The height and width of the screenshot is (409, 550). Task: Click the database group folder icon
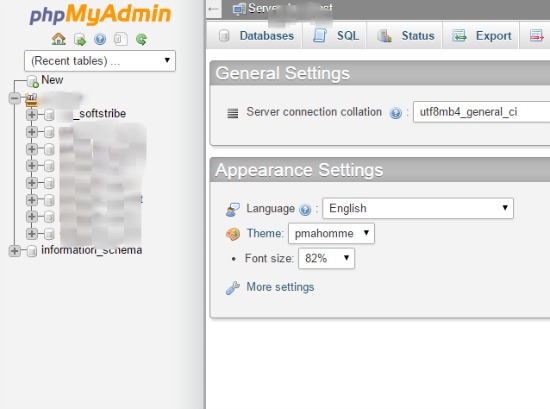coord(31,100)
